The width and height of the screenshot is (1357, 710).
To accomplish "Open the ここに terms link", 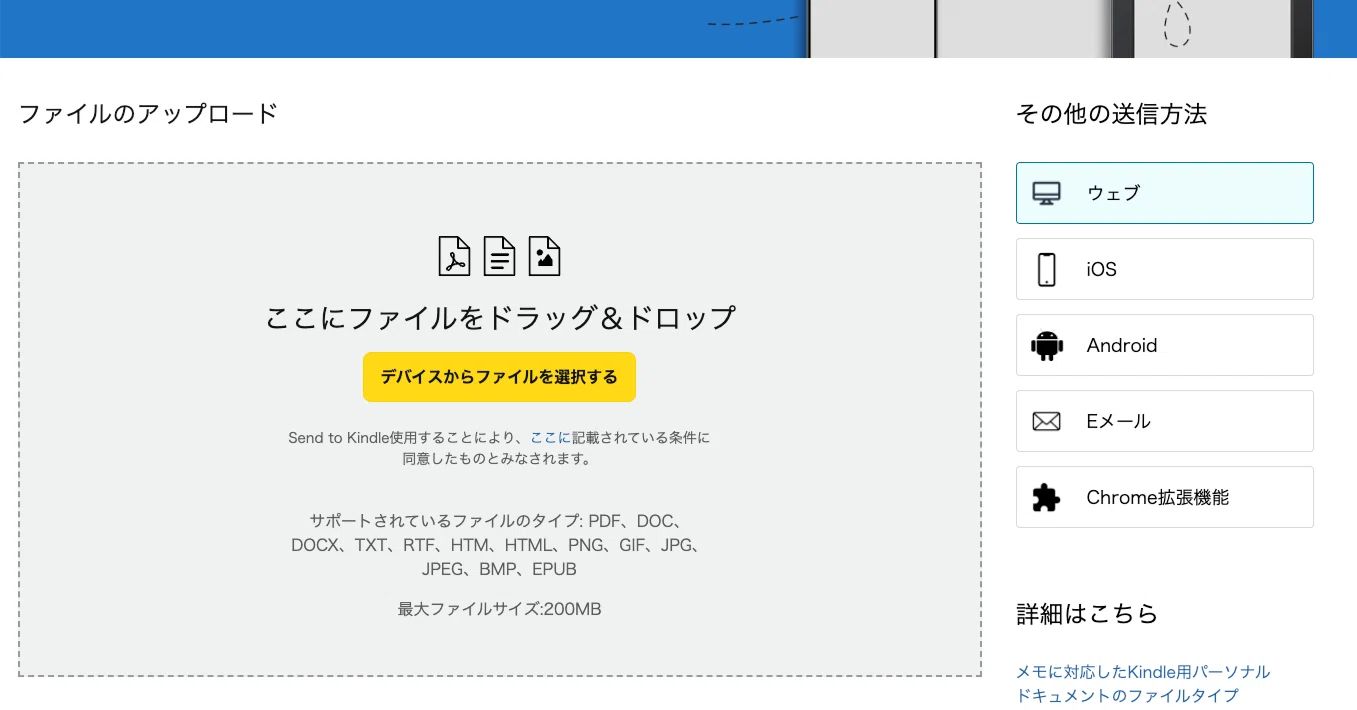I will pos(550,437).
